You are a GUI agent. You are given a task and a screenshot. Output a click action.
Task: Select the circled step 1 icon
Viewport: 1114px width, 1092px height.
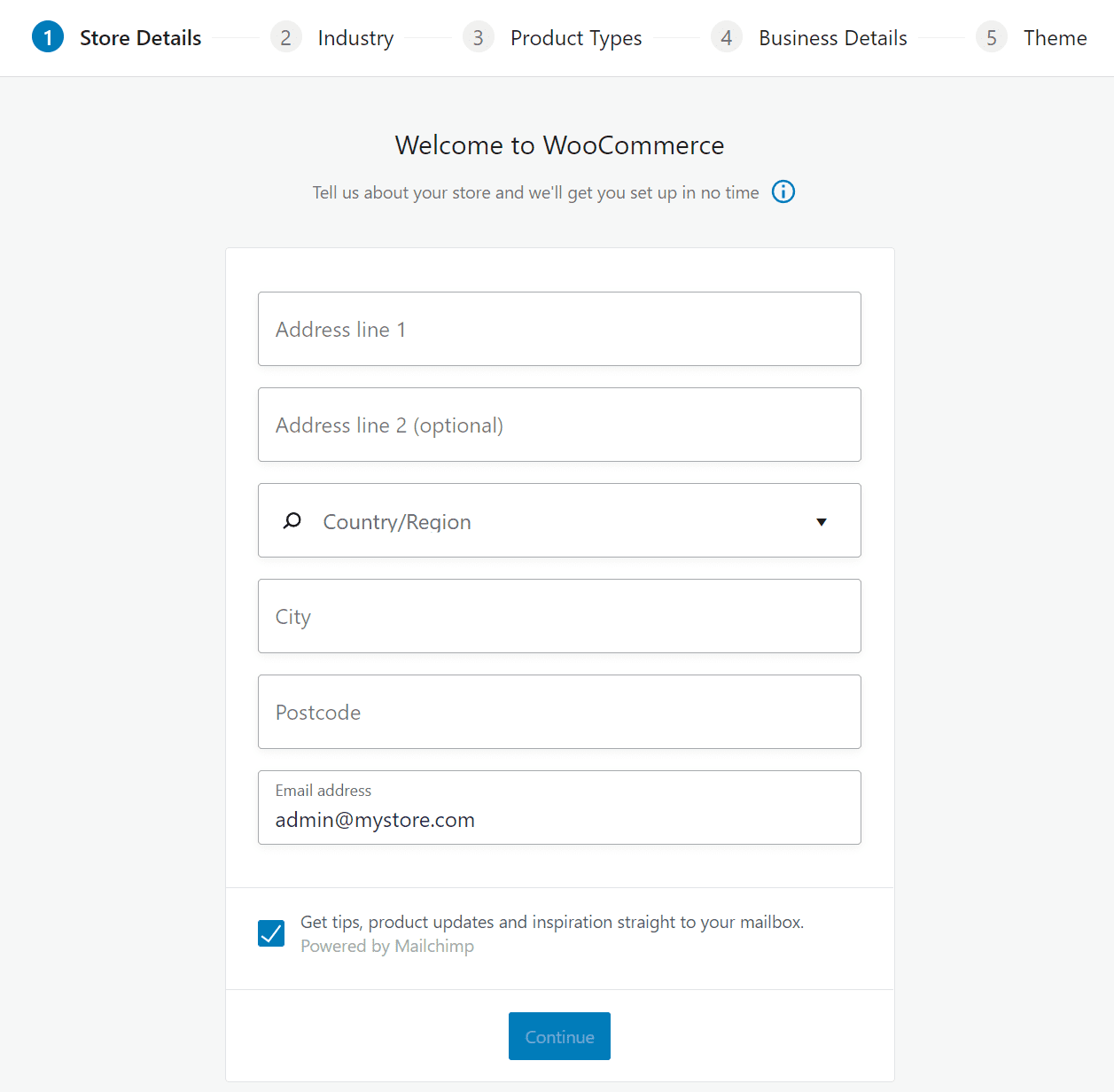(x=48, y=36)
